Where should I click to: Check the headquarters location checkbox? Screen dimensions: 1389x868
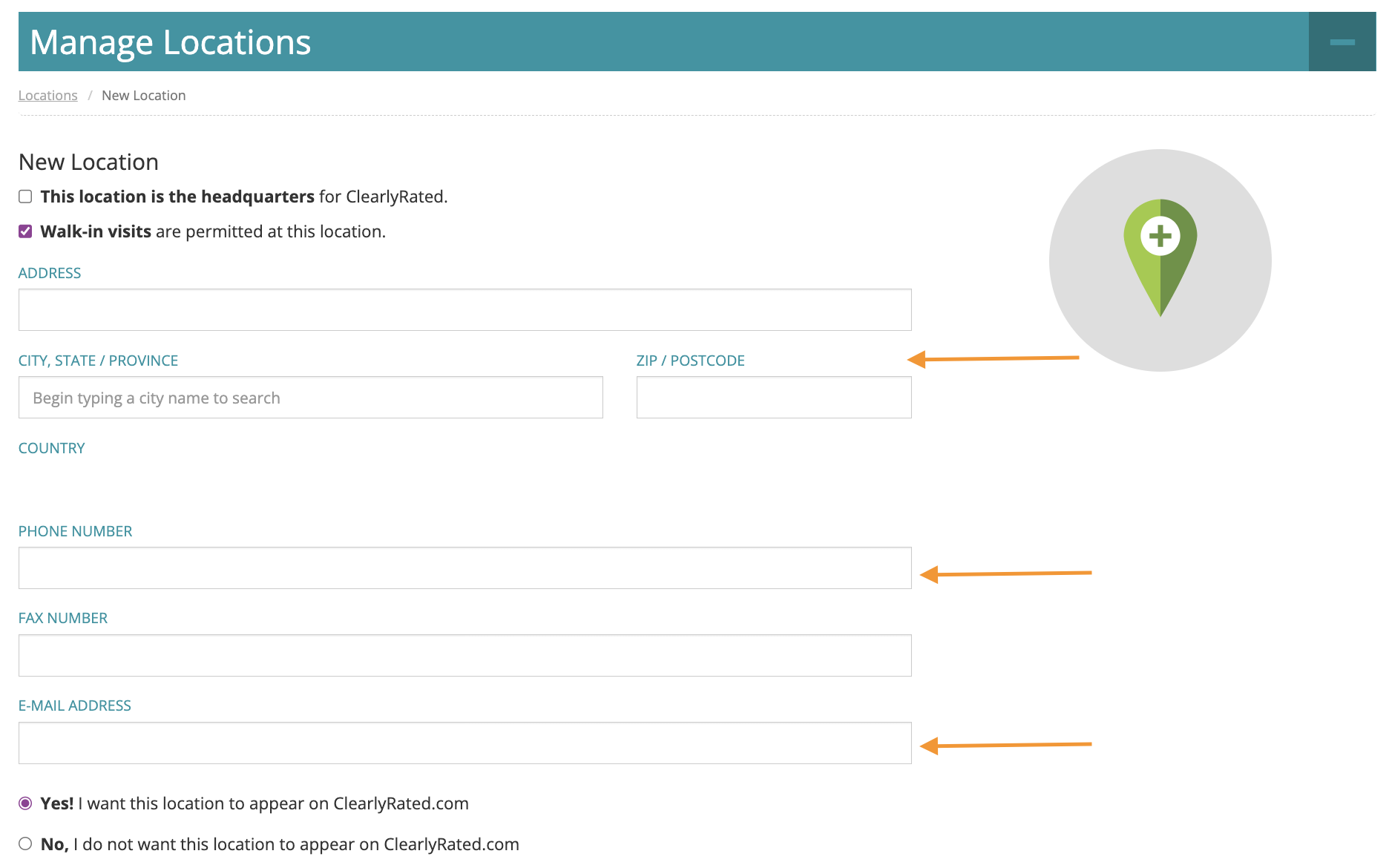click(25, 197)
